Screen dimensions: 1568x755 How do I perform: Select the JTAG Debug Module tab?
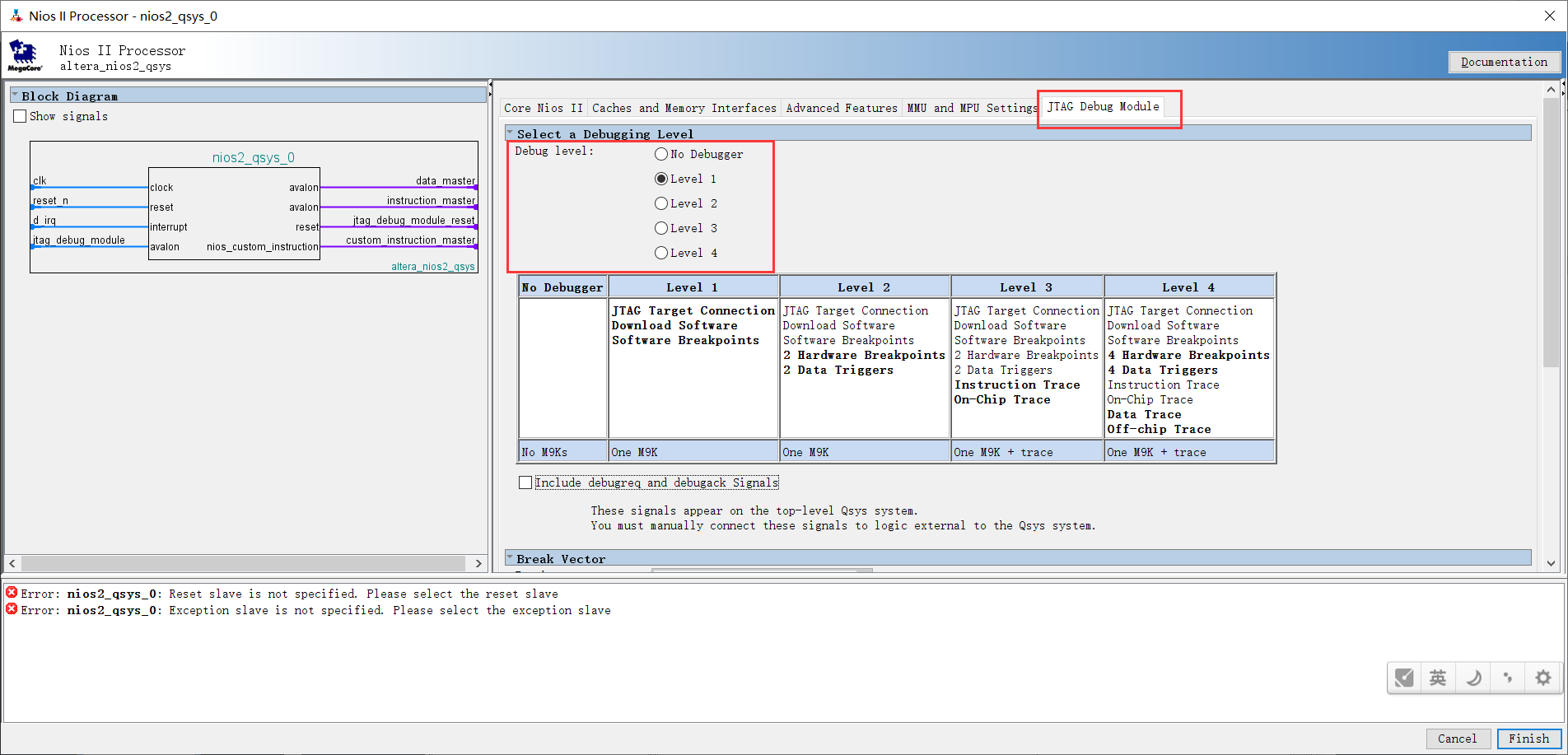(1104, 106)
